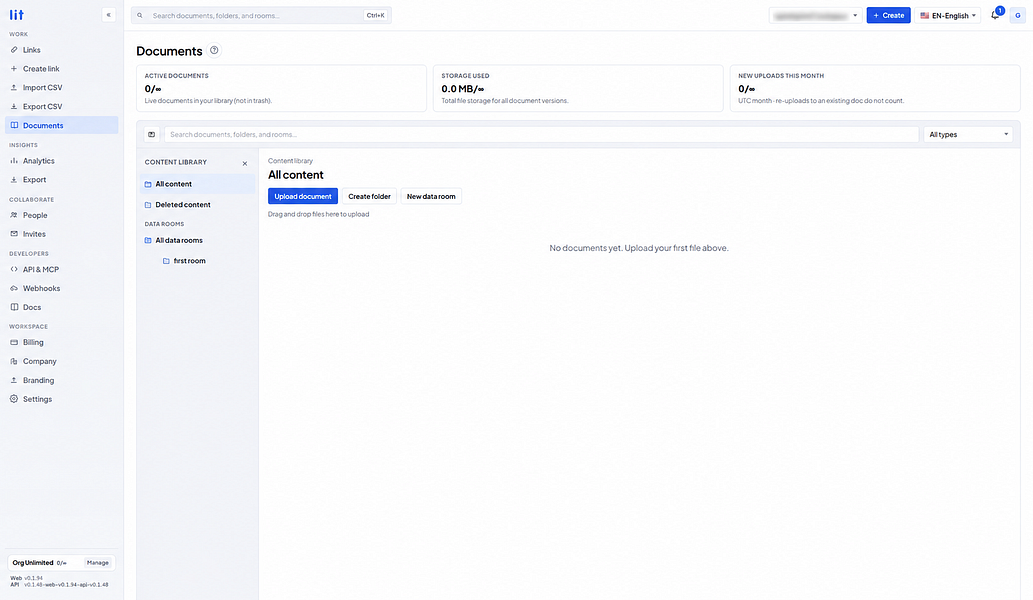This screenshot has height=600, width=1033.
Task: Open the workspace selector dropdown
Action: tap(816, 15)
